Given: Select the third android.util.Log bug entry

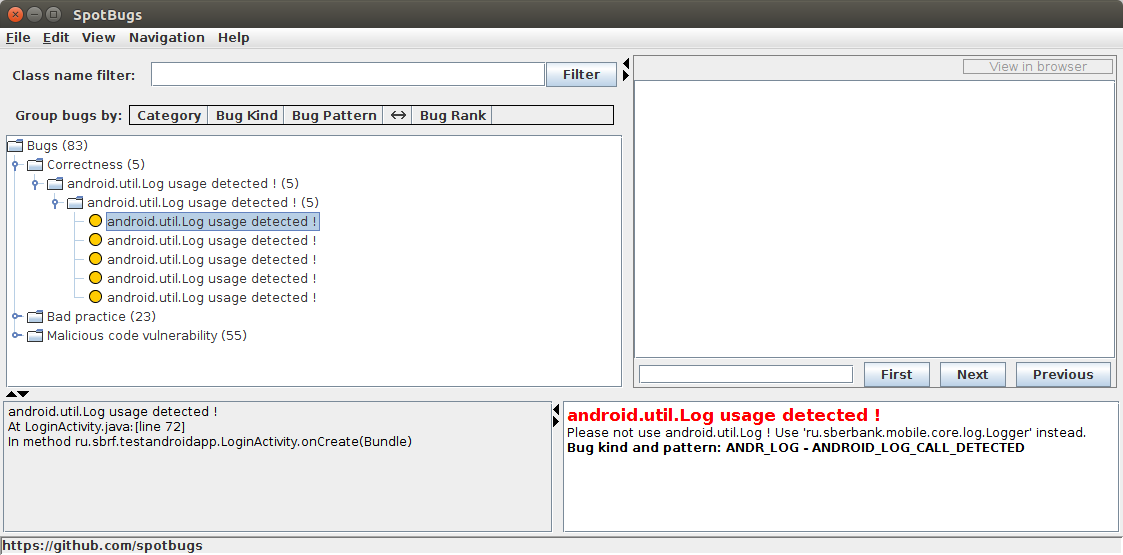Looking at the screenshot, I should click(211, 259).
